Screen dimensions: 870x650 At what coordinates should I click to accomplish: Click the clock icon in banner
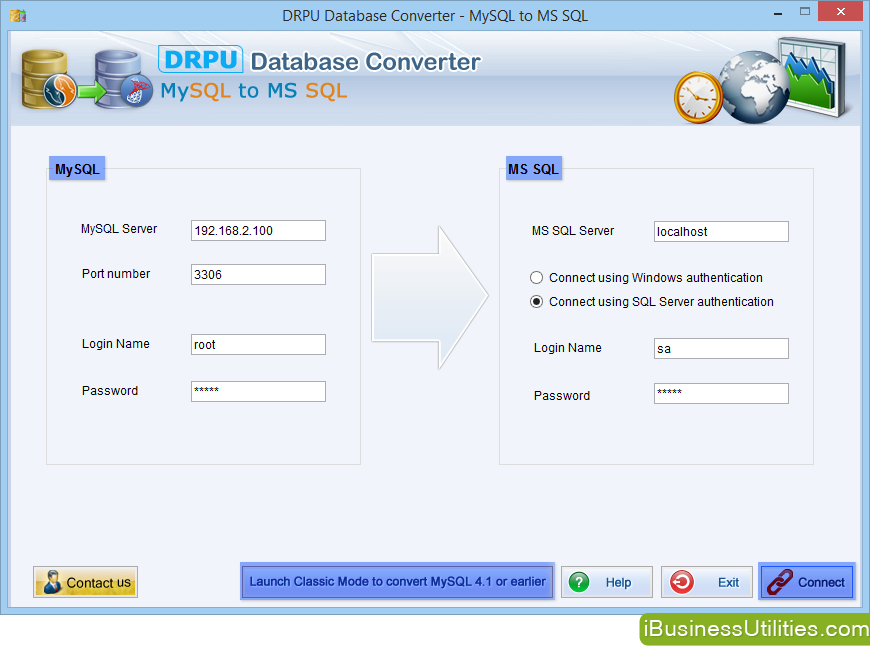[698, 97]
